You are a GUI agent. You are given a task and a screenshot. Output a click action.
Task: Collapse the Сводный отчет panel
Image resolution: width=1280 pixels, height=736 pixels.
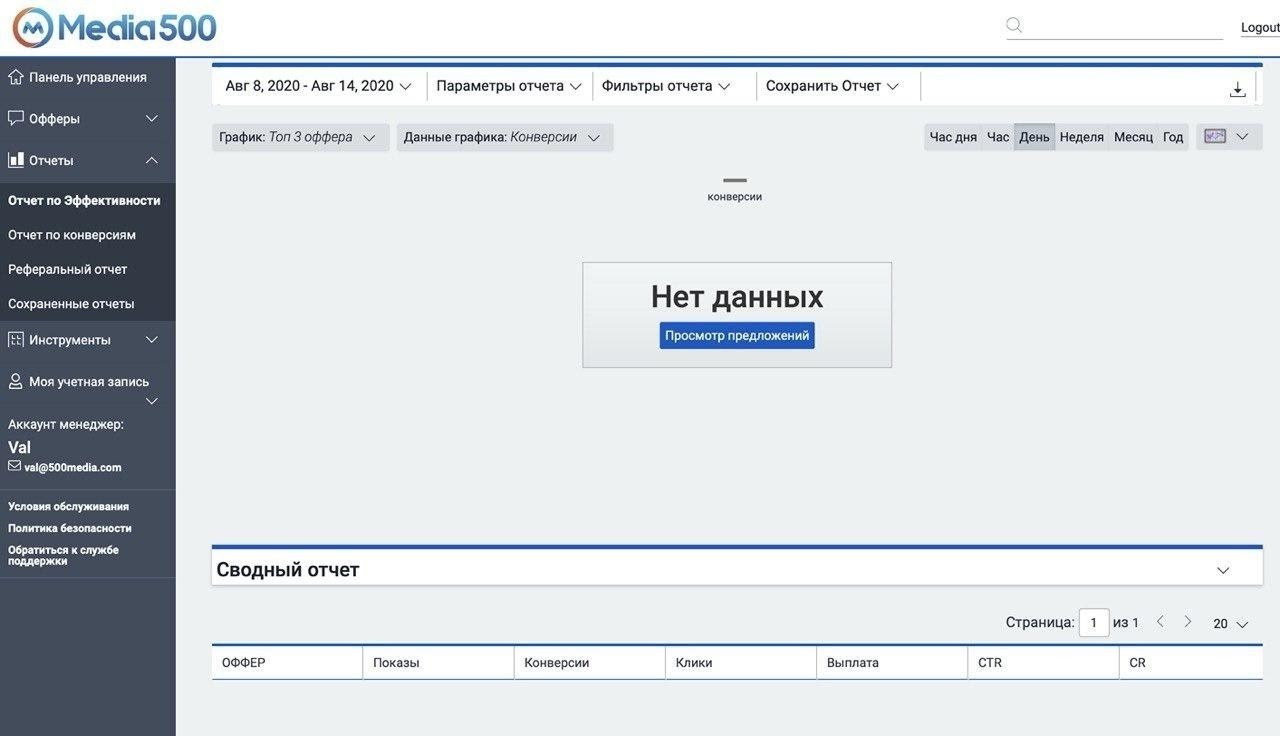pos(1223,570)
